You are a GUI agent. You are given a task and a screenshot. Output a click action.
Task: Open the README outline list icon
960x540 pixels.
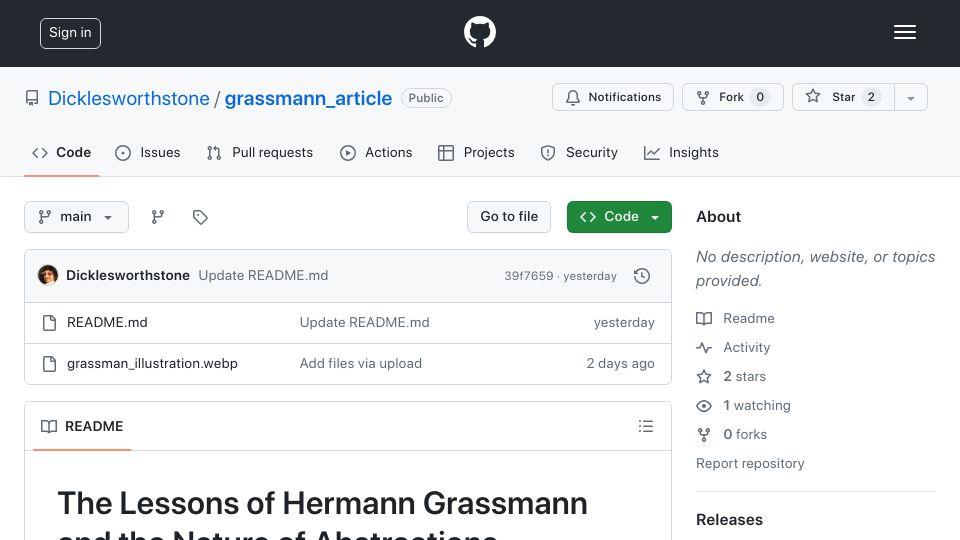tap(646, 426)
